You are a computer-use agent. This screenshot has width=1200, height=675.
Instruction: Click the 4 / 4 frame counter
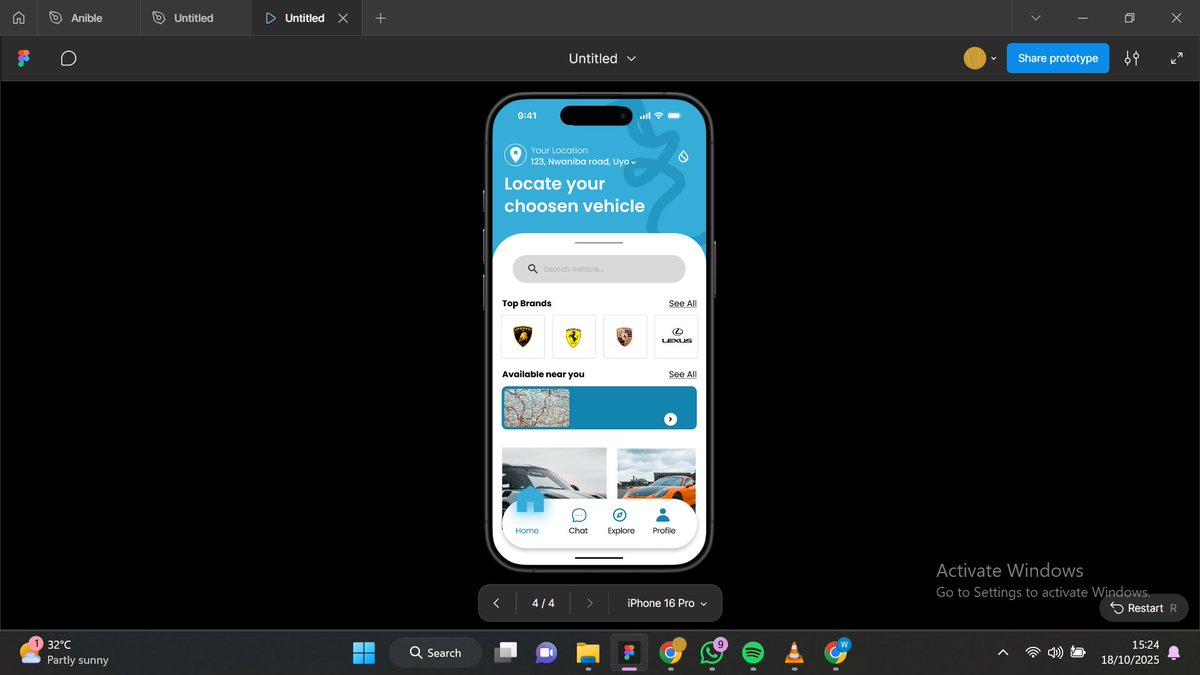(x=543, y=603)
